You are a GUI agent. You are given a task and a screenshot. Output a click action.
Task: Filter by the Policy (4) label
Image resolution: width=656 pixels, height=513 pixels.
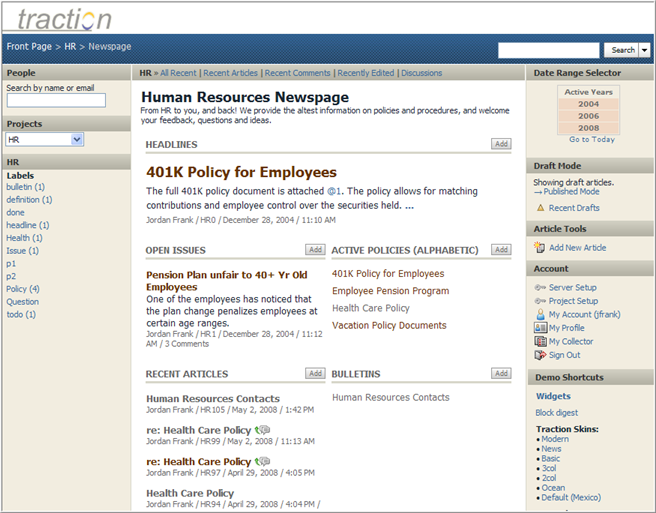tap(22, 288)
